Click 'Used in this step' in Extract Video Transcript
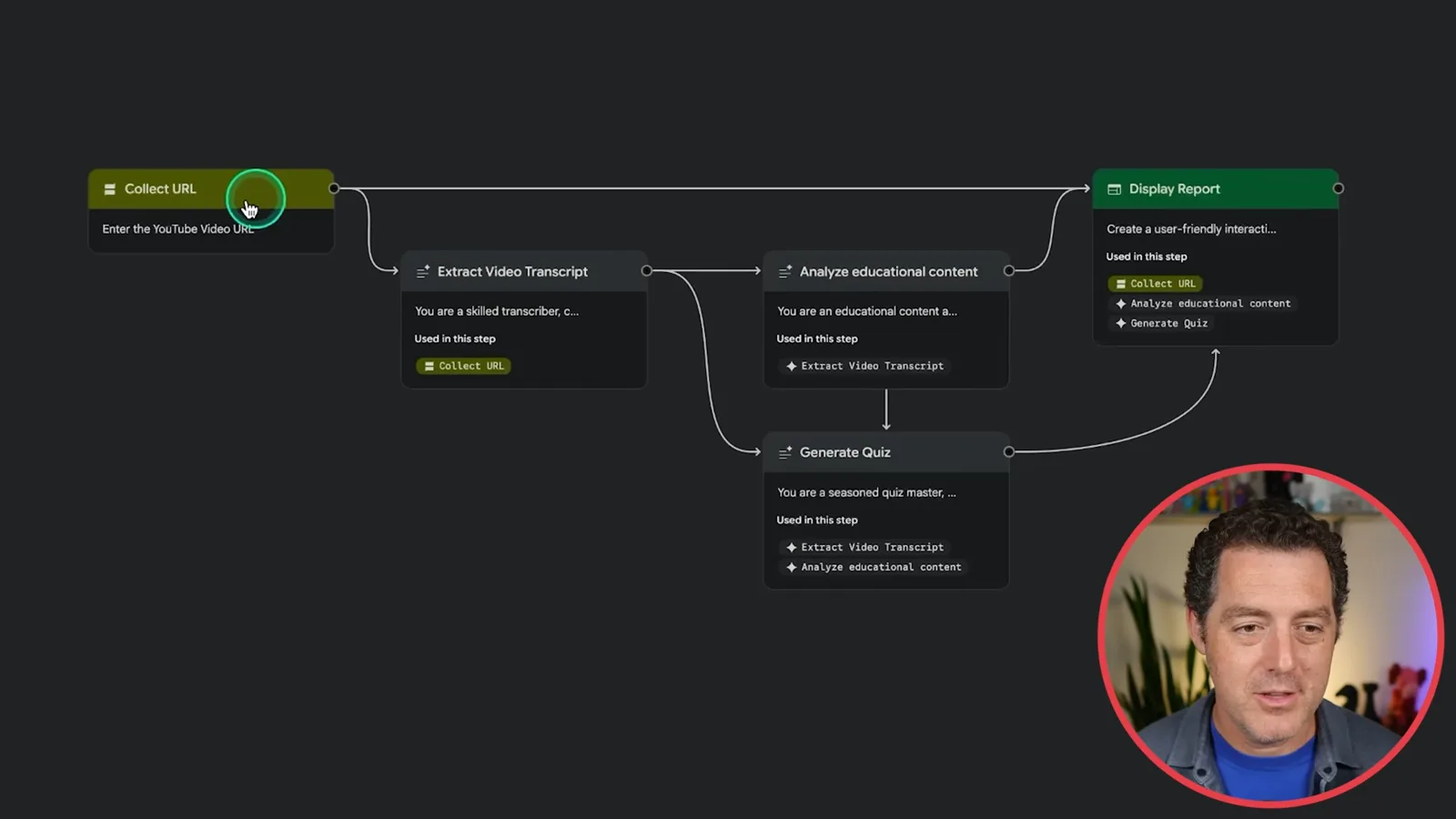 pos(455,339)
